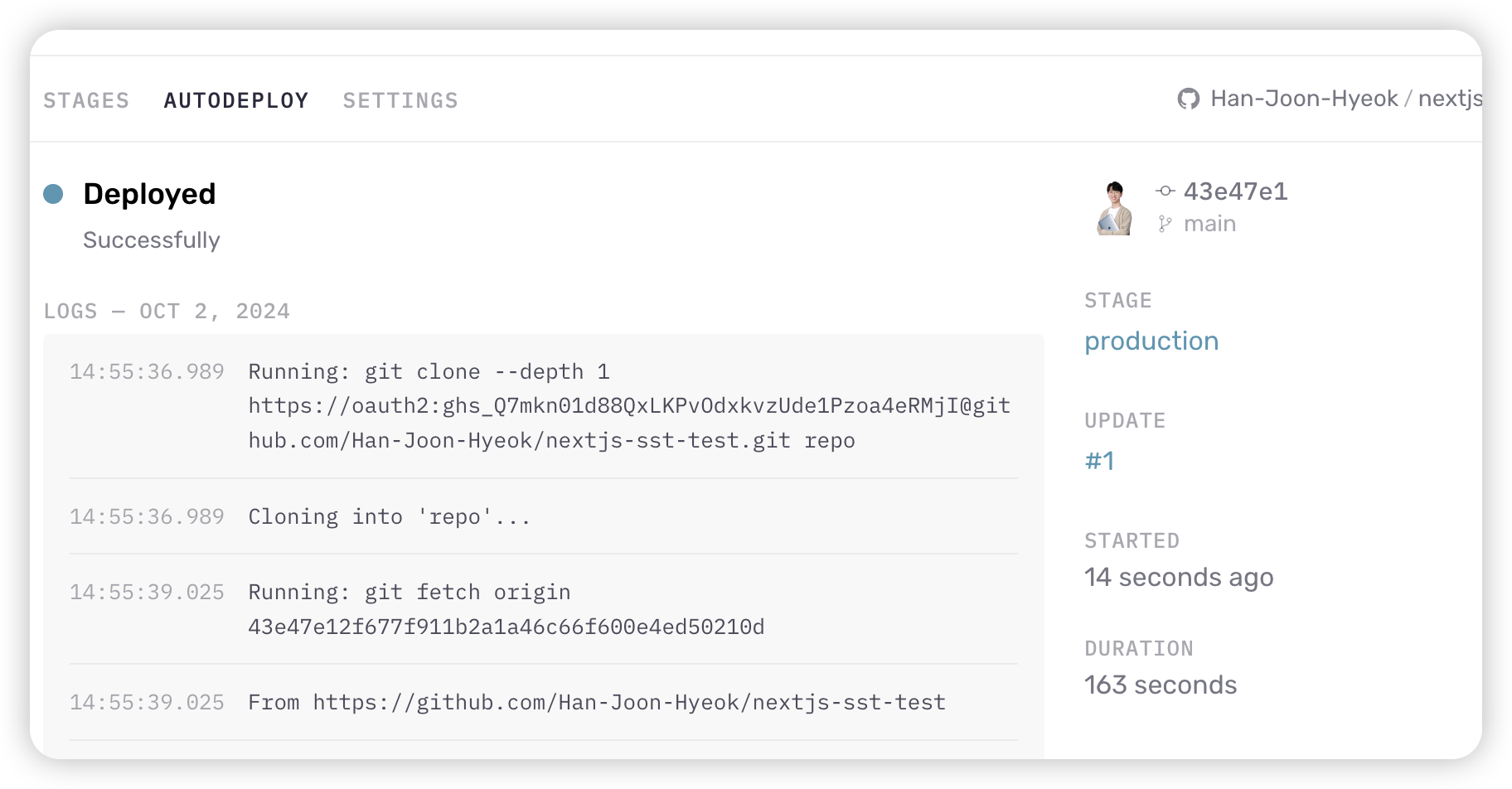Click the "From https://github.com" log line
Image resolution: width=1512 pixels, height=789 pixels.
click(x=597, y=703)
